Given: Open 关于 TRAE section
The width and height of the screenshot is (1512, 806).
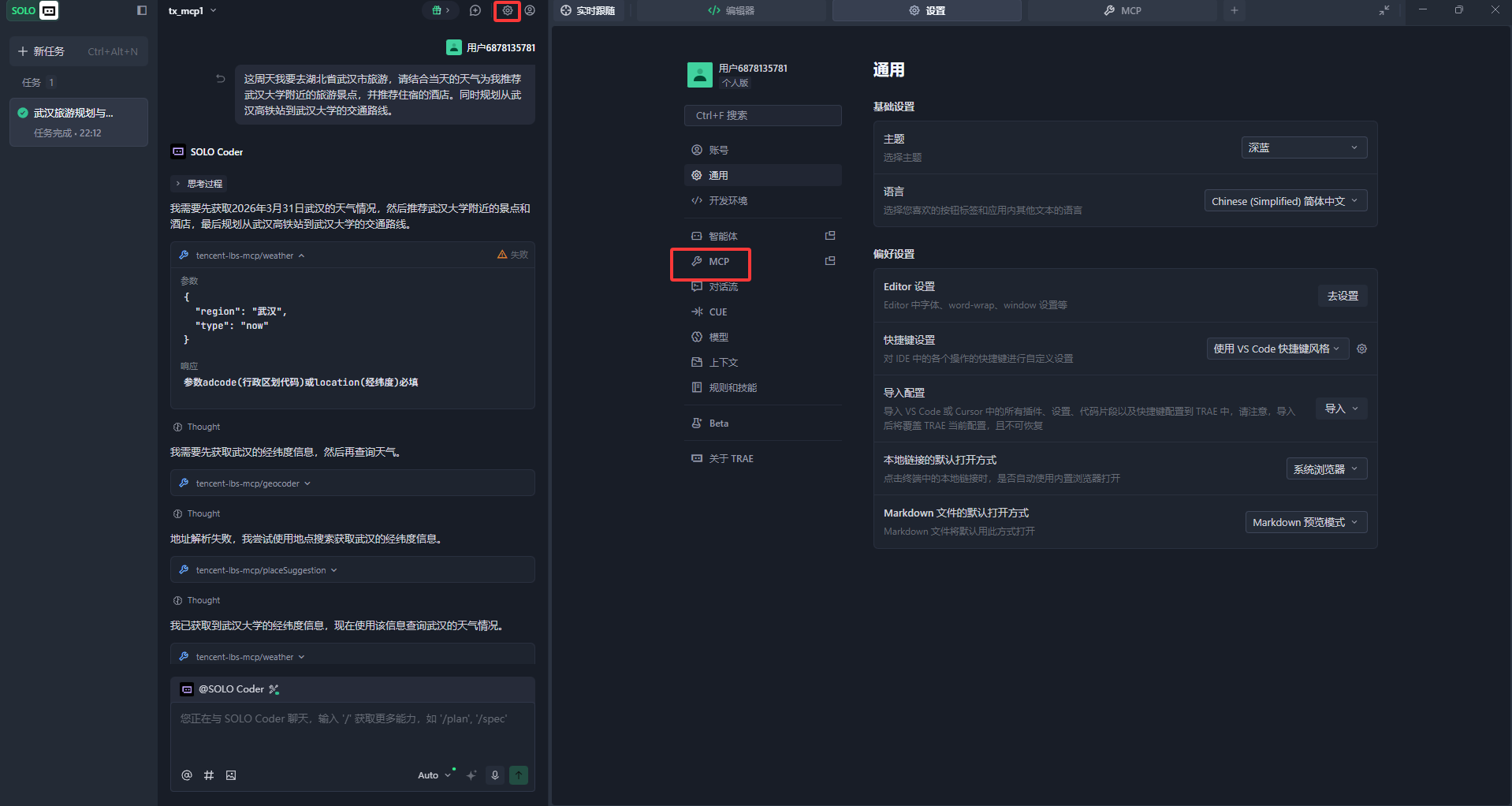Looking at the screenshot, I should (762, 458).
